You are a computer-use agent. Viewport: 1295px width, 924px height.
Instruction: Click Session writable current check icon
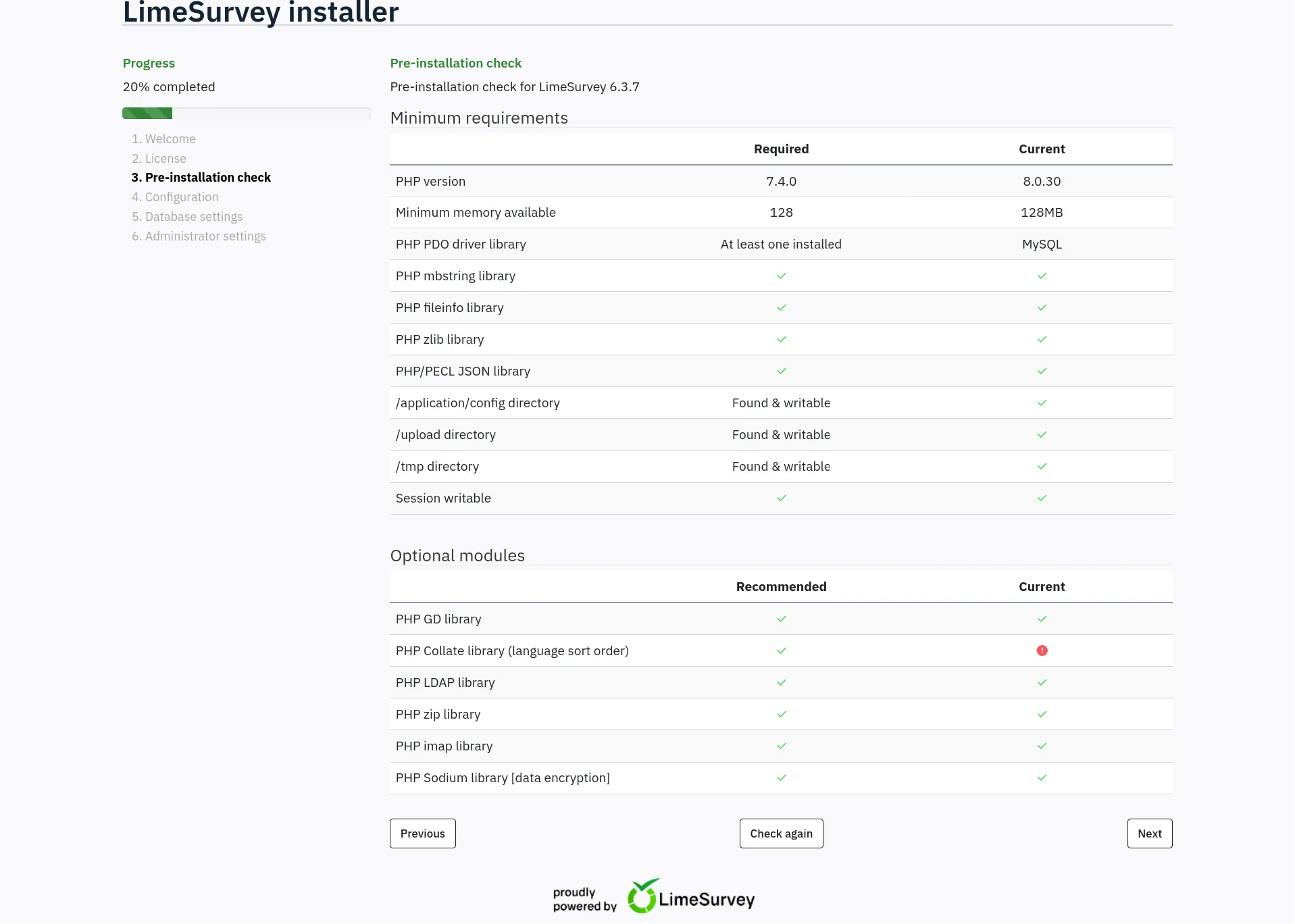pos(1042,498)
